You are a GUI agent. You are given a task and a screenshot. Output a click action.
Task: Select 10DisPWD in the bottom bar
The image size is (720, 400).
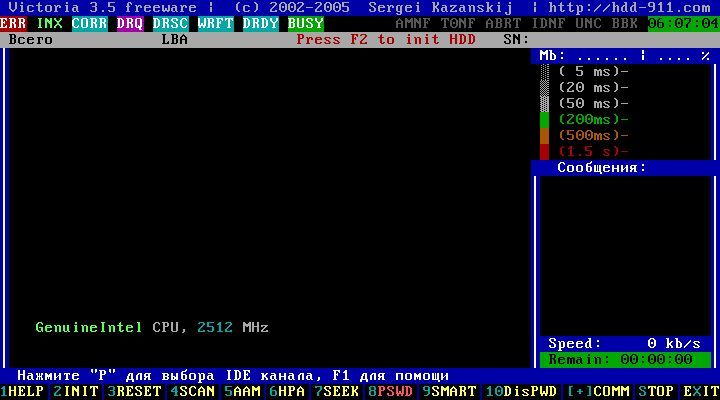(521, 392)
